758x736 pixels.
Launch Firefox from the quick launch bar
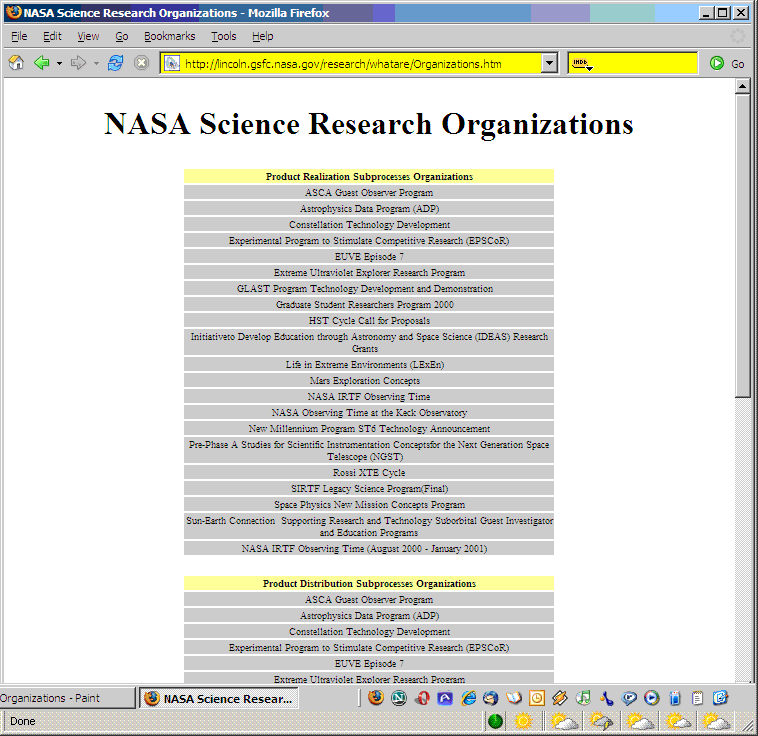coord(376,698)
